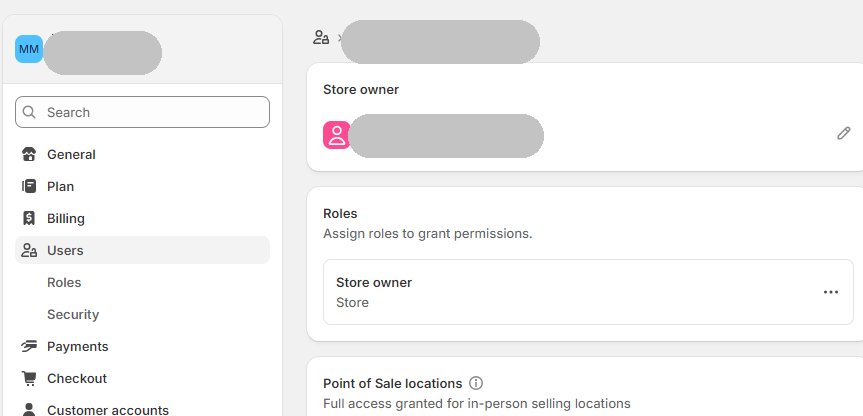Go to Payments settings

pos(77,347)
